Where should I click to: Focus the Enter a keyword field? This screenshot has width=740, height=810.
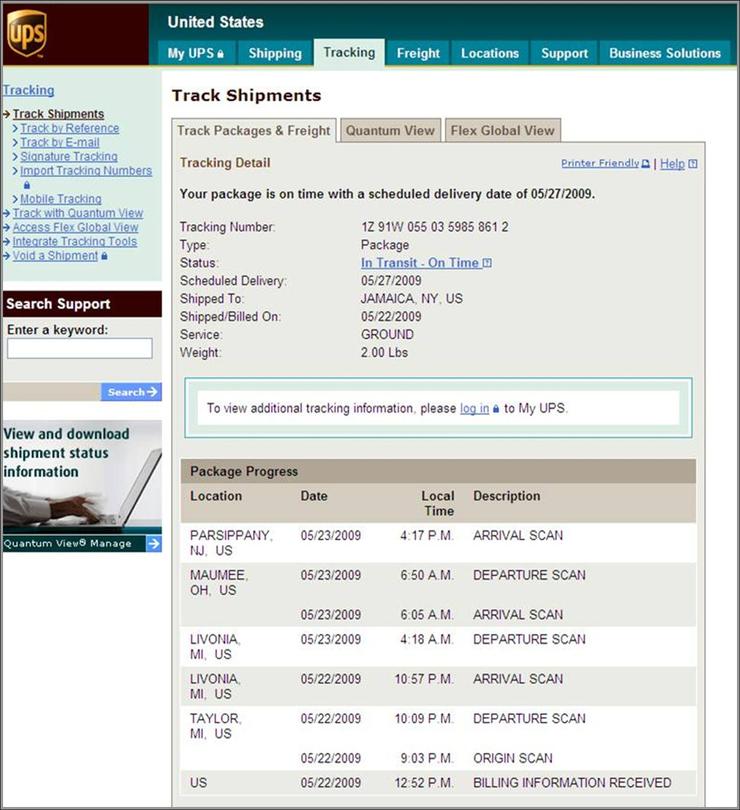point(80,348)
